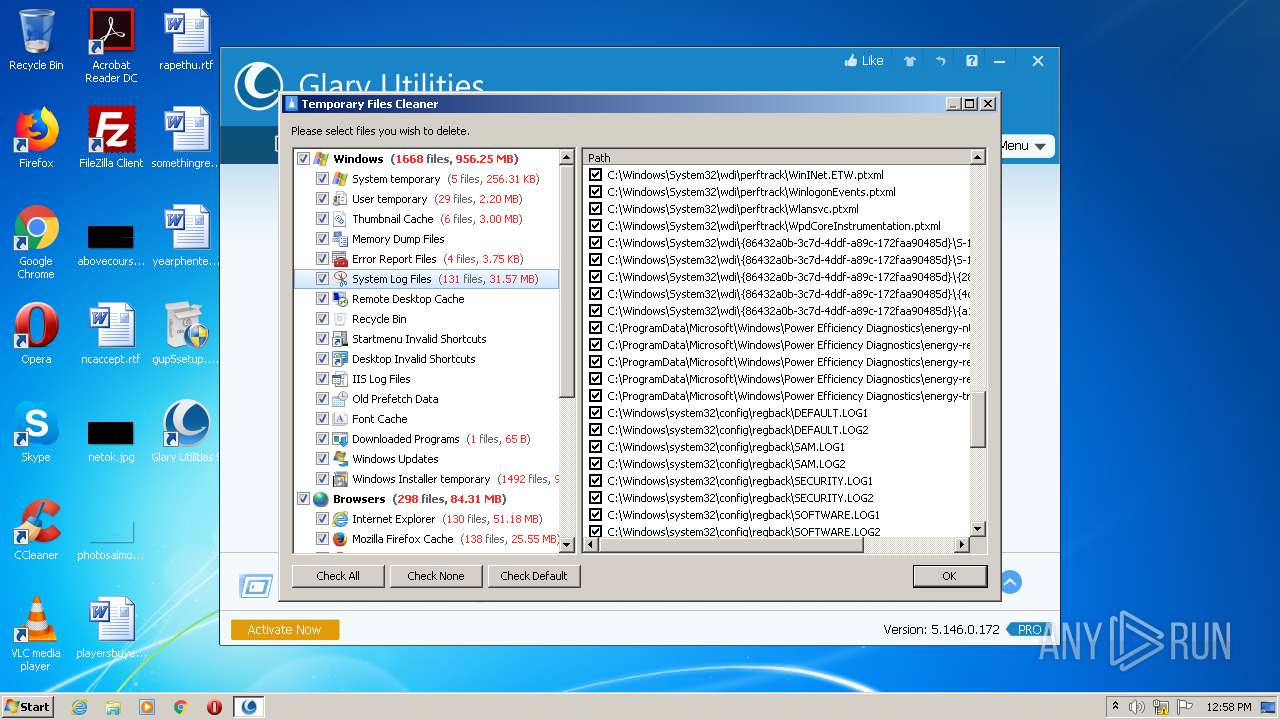Uncheck the System temporary checkbox
This screenshot has height=720, width=1280.
322,179
